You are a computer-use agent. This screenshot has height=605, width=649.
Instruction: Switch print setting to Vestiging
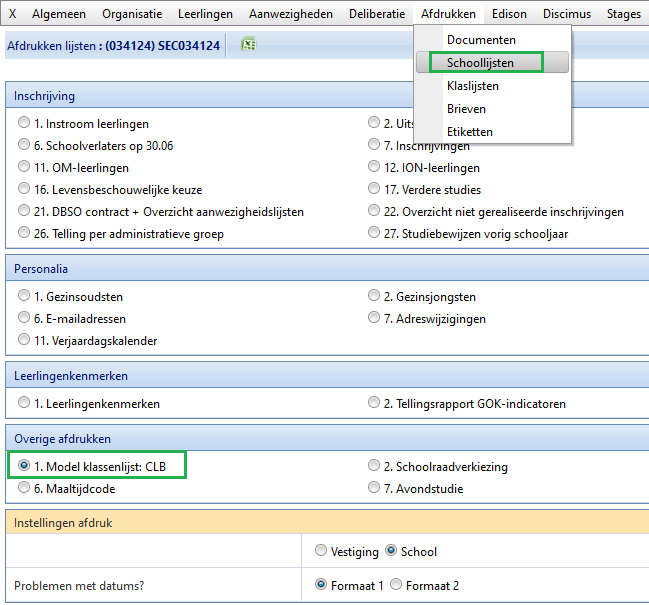(320, 551)
